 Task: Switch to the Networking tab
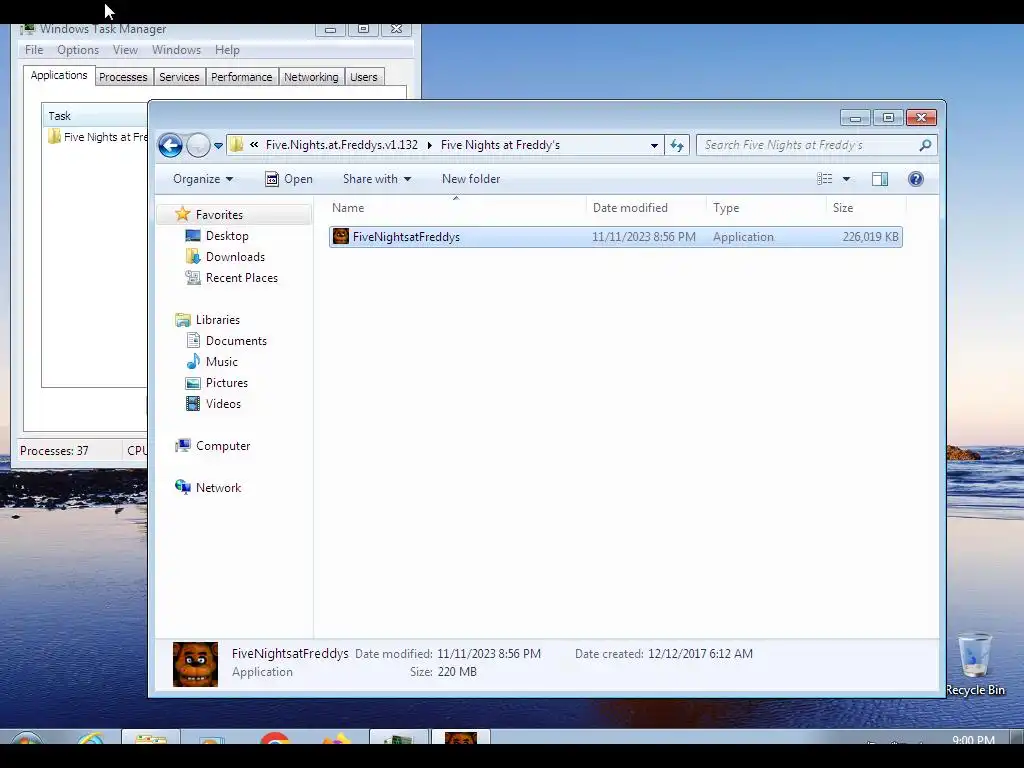point(311,77)
